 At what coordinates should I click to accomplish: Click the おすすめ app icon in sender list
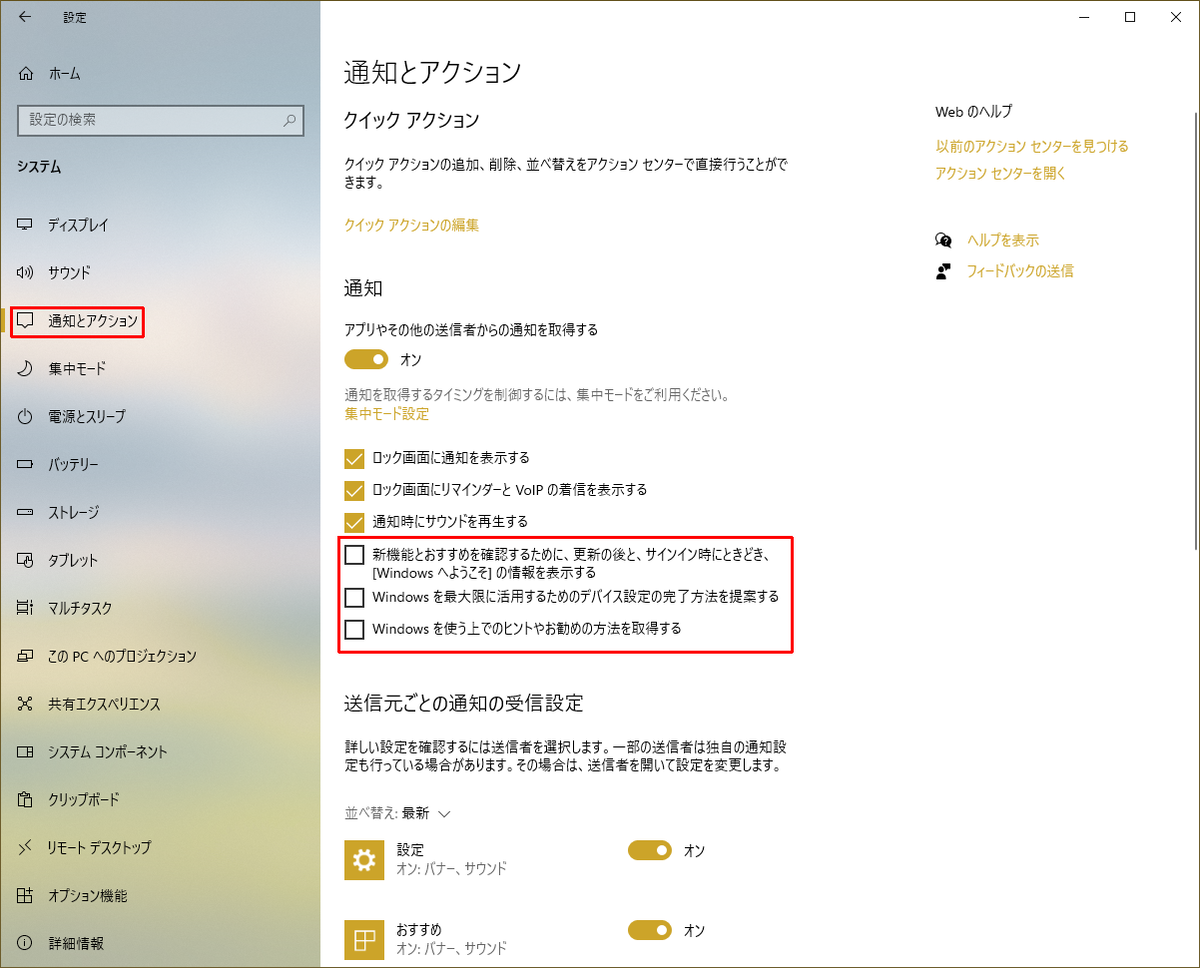point(364,939)
